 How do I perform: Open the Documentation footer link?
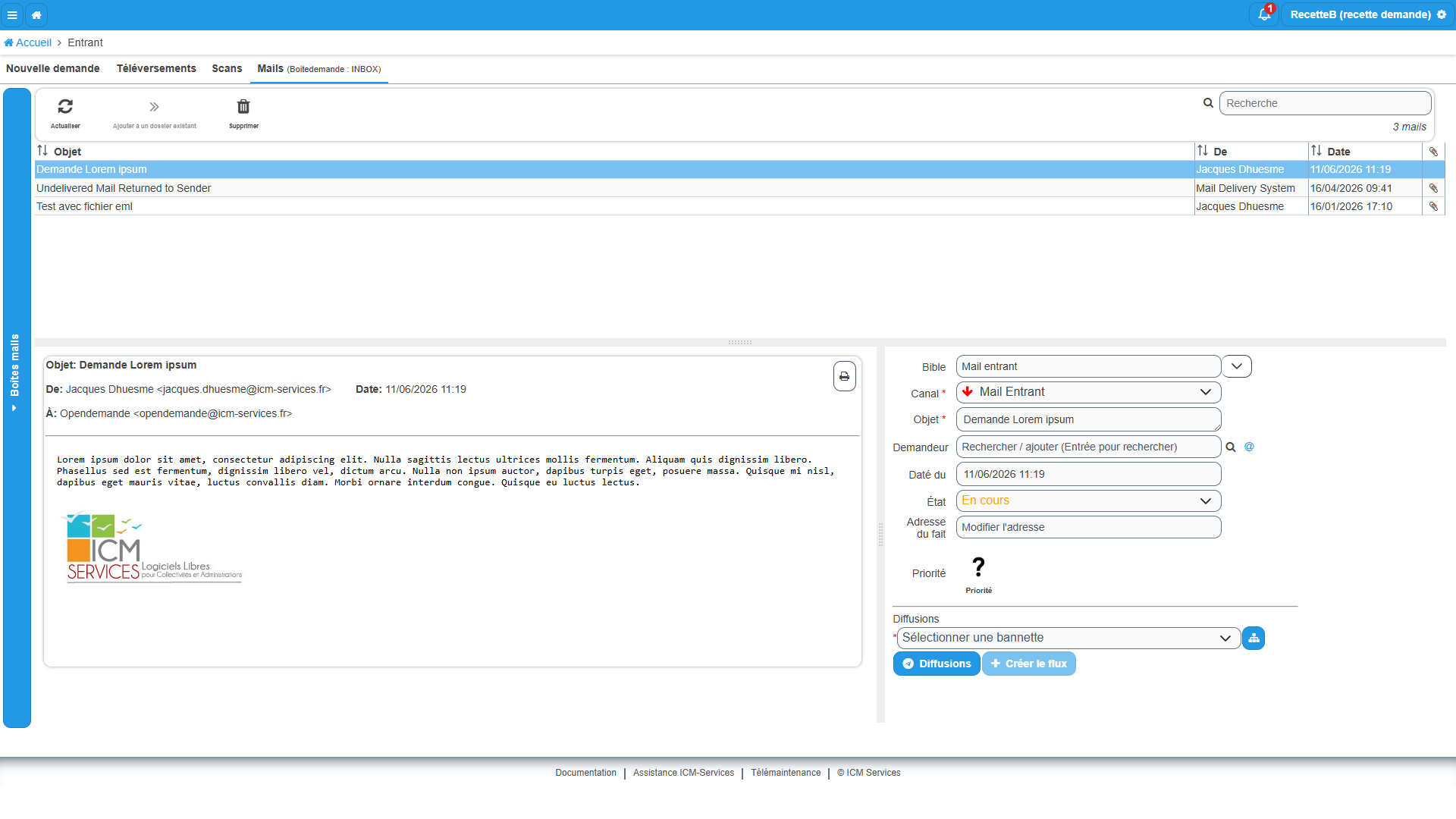coord(585,773)
